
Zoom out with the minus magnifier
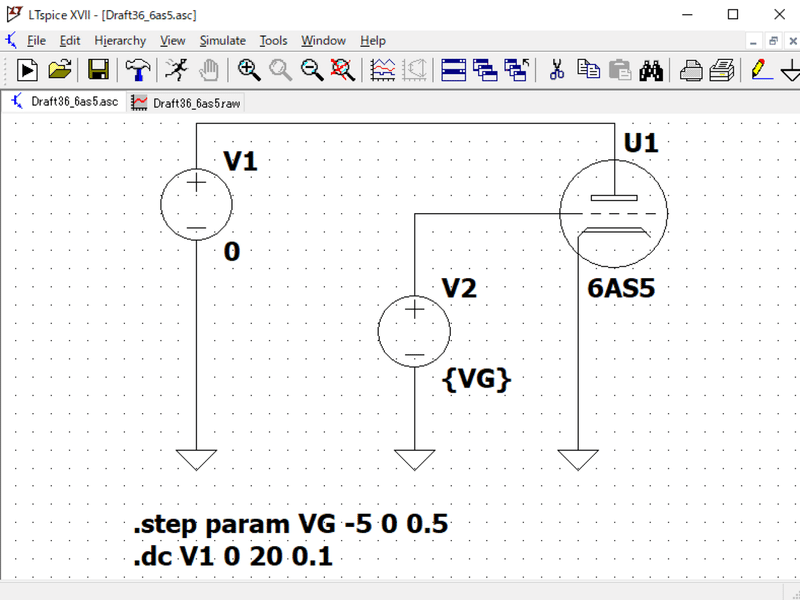click(x=312, y=70)
